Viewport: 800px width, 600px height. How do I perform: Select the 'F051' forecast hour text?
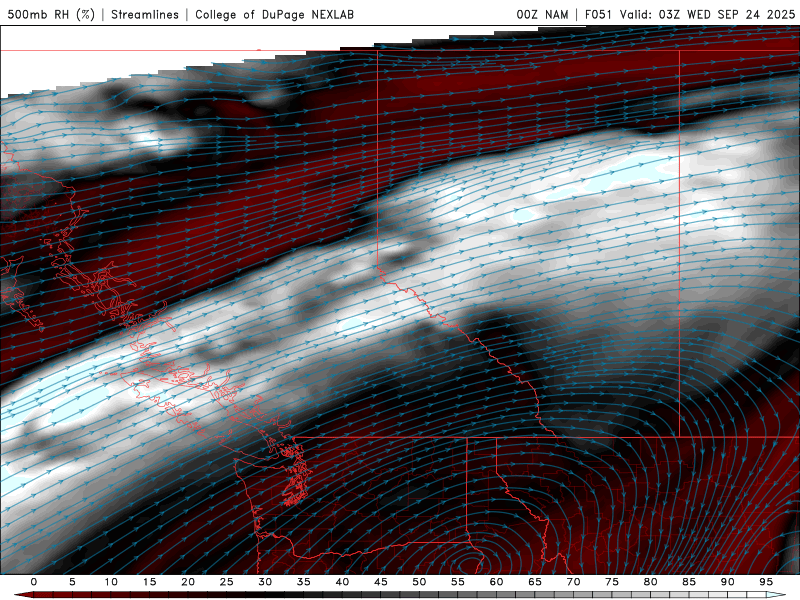coord(598,15)
